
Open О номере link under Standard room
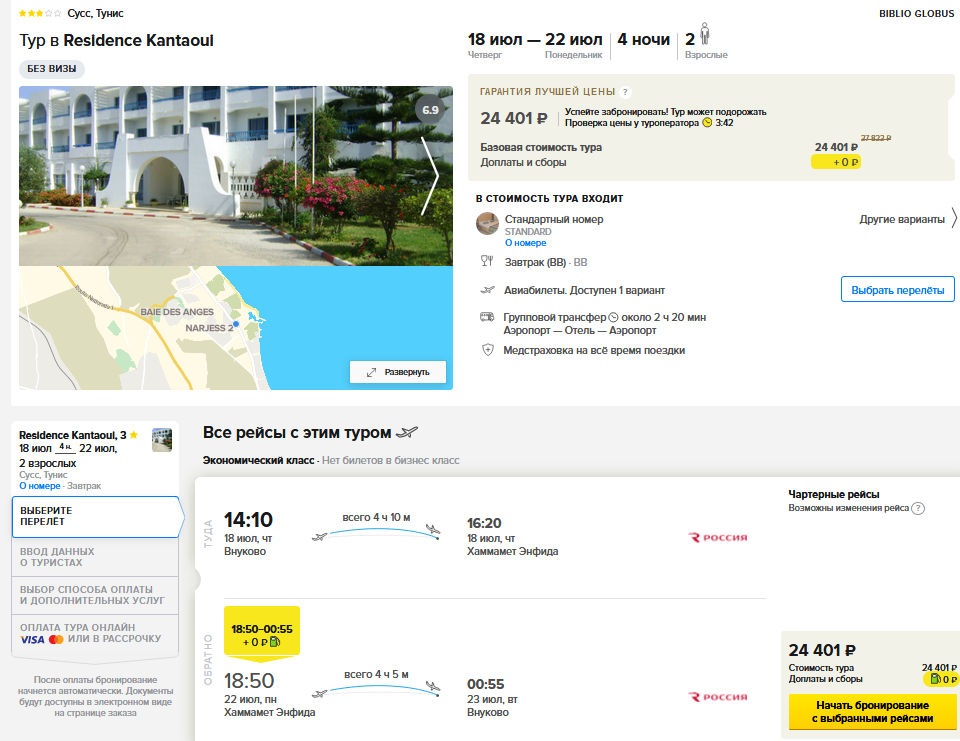[x=525, y=243]
